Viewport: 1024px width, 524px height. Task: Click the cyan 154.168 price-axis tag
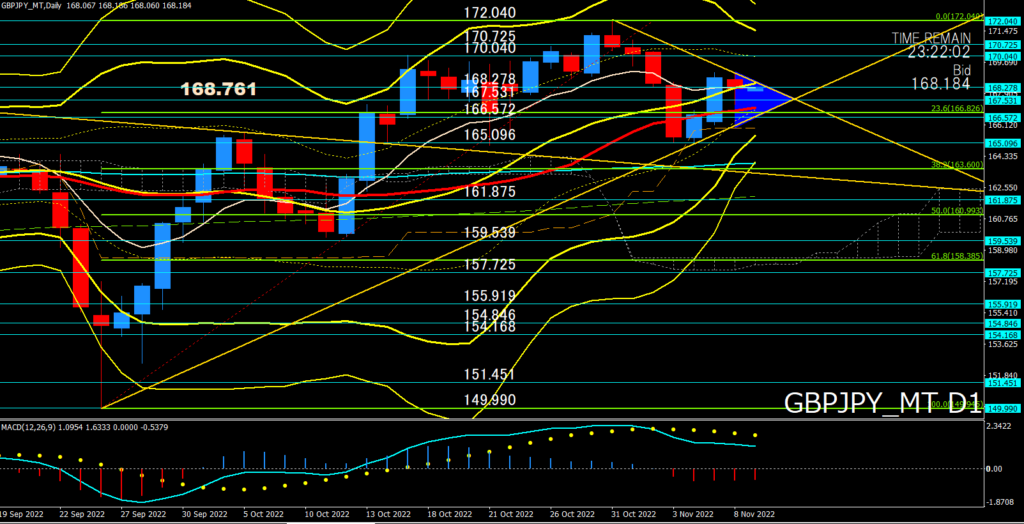1004,335
